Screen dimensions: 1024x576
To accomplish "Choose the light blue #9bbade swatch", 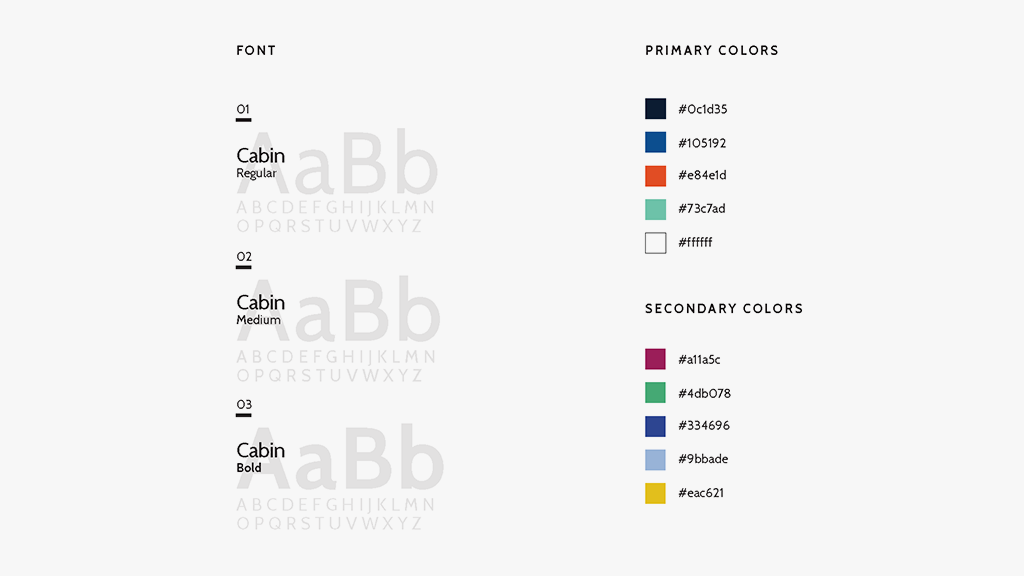I will (x=655, y=460).
